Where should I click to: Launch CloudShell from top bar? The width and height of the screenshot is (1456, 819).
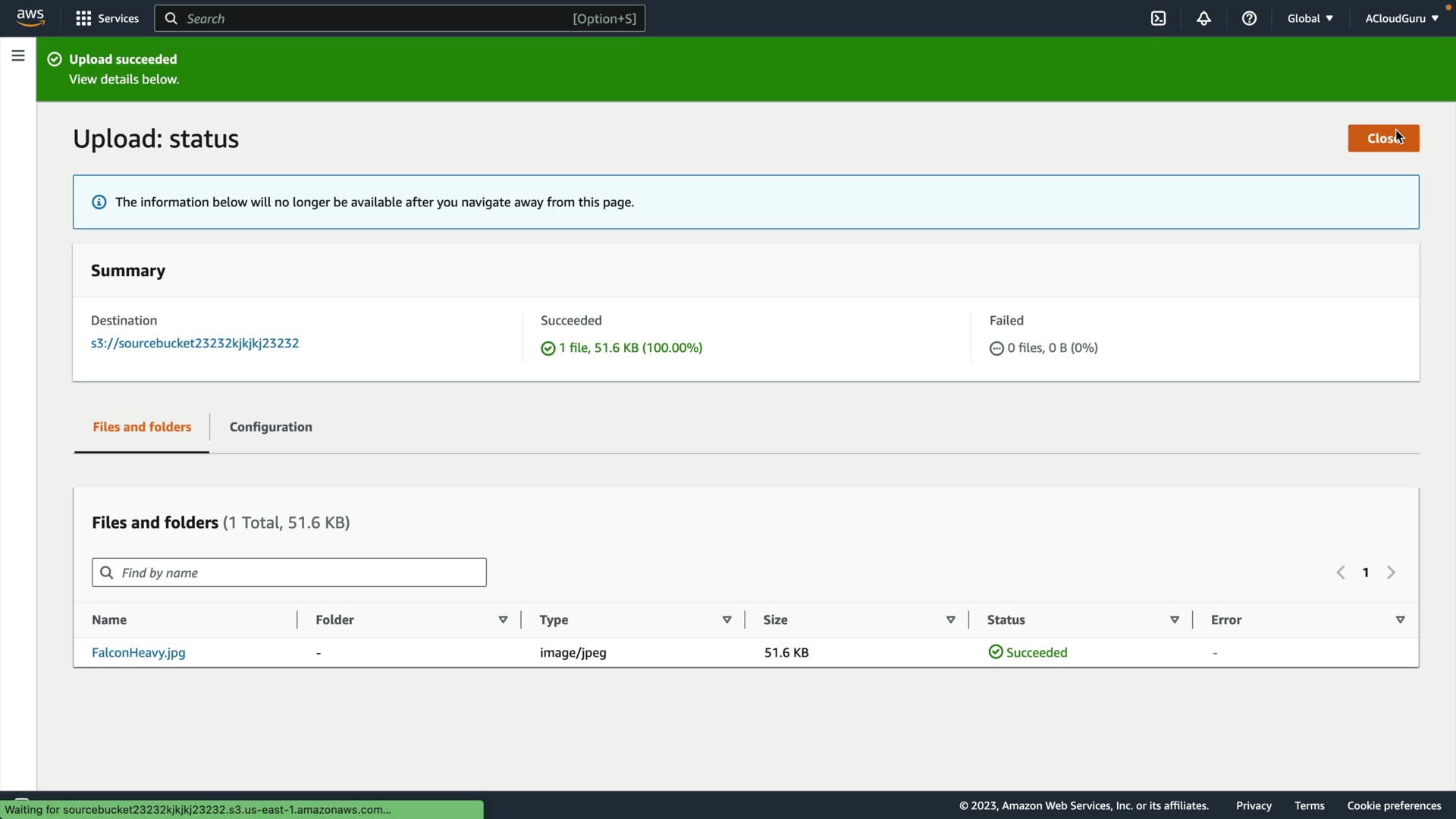(1158, 18)
